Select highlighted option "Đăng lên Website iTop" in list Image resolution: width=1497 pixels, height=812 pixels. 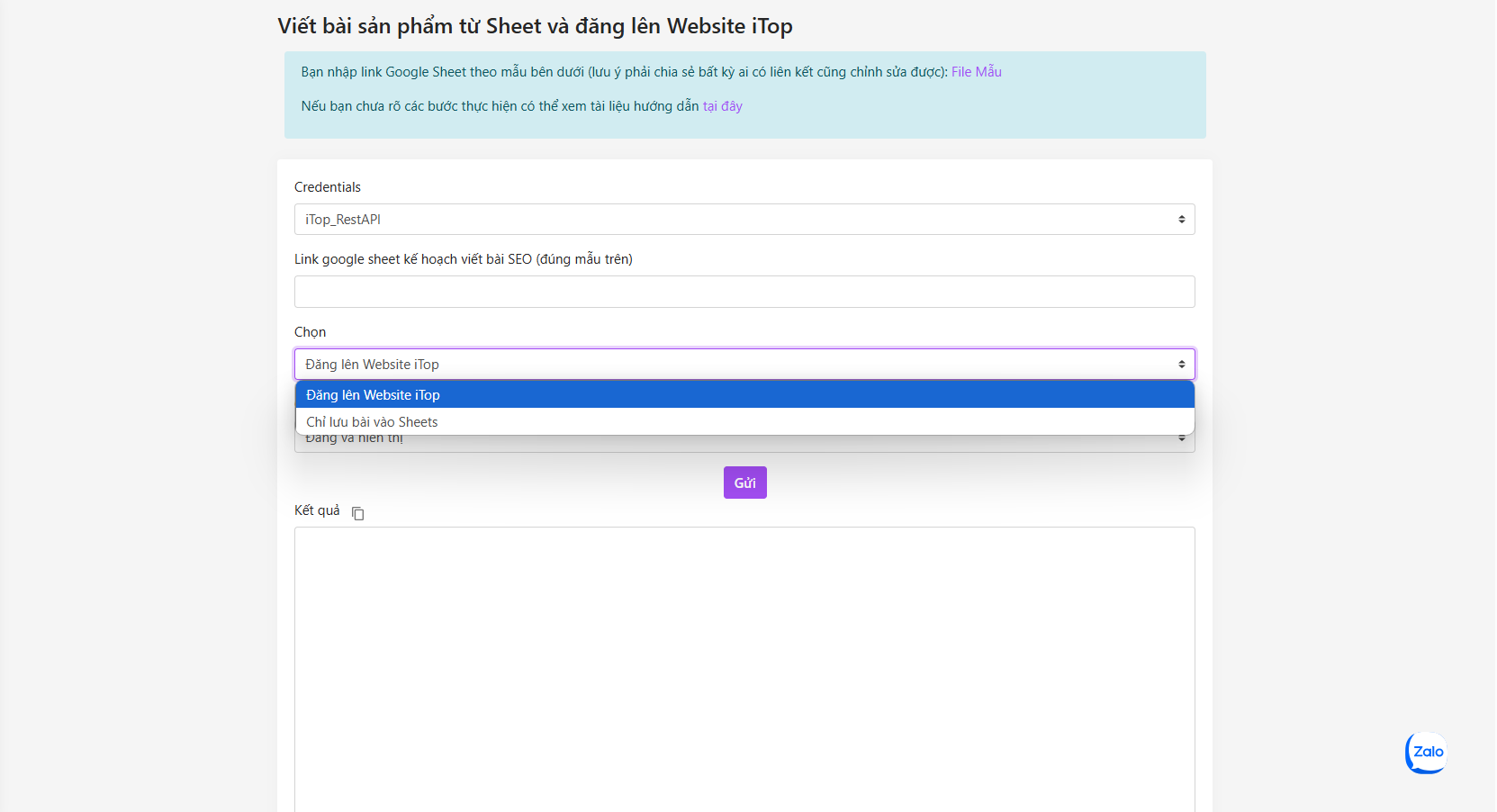(373, 395)
